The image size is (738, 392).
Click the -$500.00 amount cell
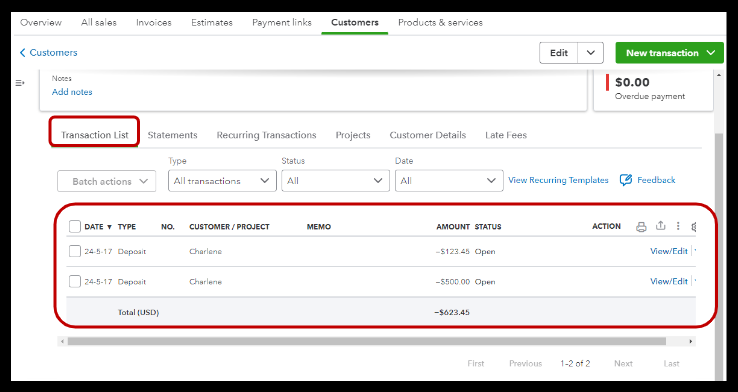tap(452, 282)
